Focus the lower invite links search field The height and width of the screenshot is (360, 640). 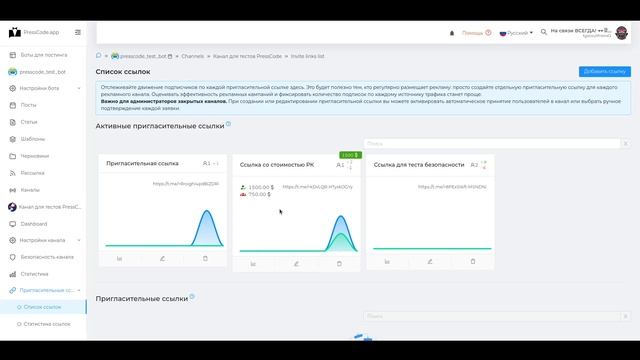pyautogui.click(x=491, y=316)
